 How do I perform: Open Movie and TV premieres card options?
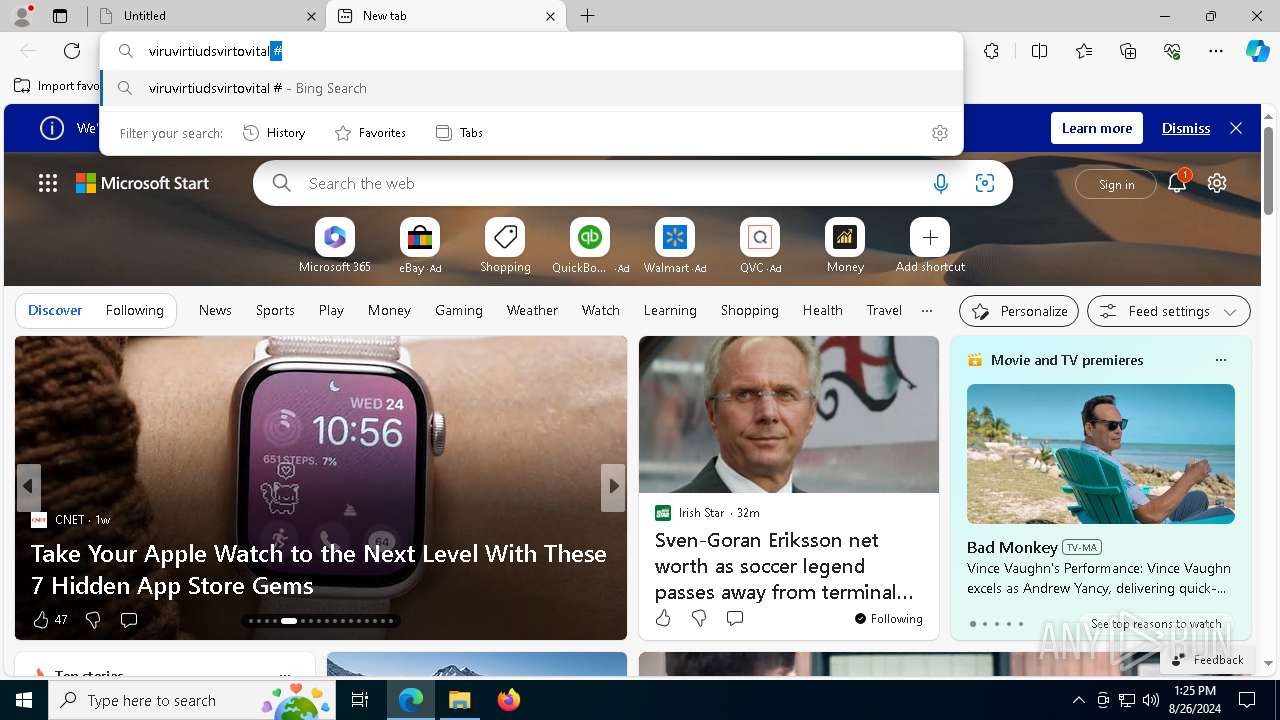click(x=1220, y=360)
